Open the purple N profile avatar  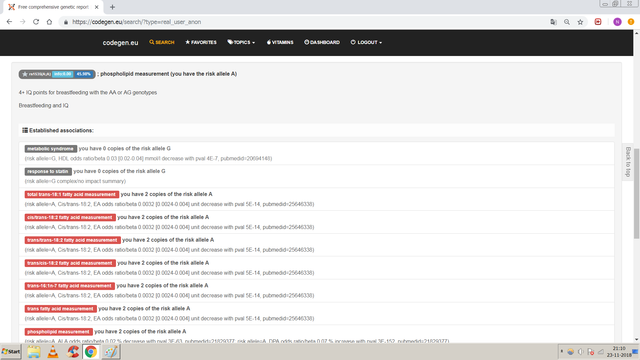(617, 22)
